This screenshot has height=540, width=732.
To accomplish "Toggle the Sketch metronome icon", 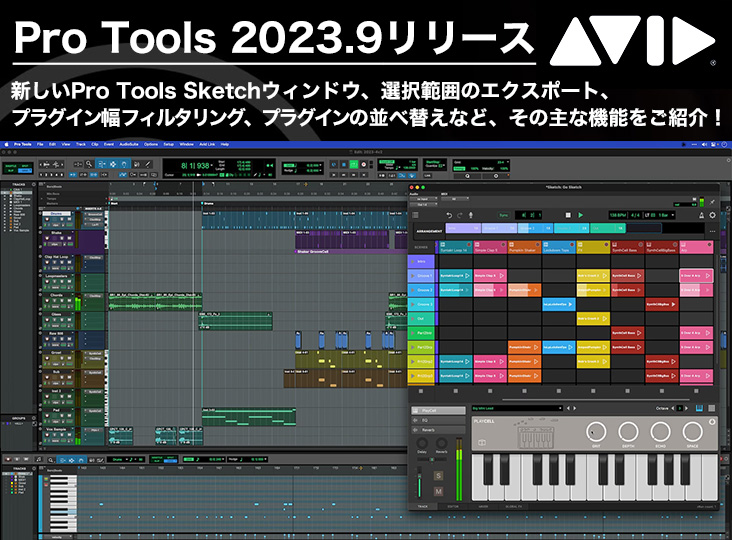I will click(x=701, y=215).
